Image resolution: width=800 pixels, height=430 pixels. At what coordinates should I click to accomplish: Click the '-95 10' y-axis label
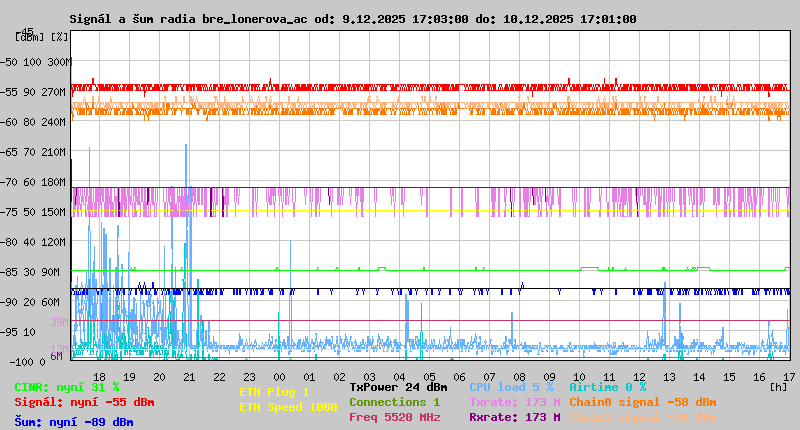coord(17,332)
